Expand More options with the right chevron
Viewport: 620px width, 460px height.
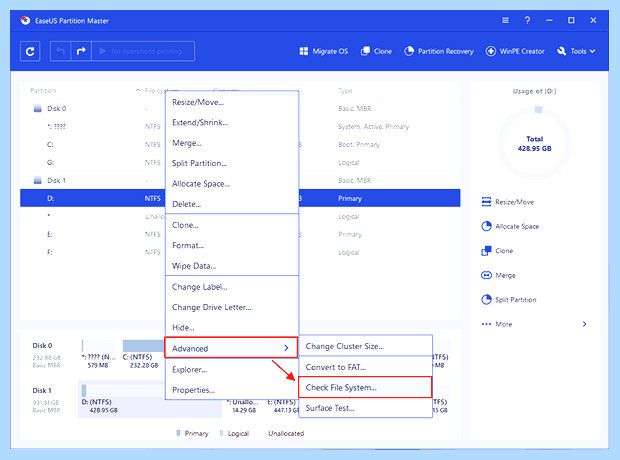point(584,324)
